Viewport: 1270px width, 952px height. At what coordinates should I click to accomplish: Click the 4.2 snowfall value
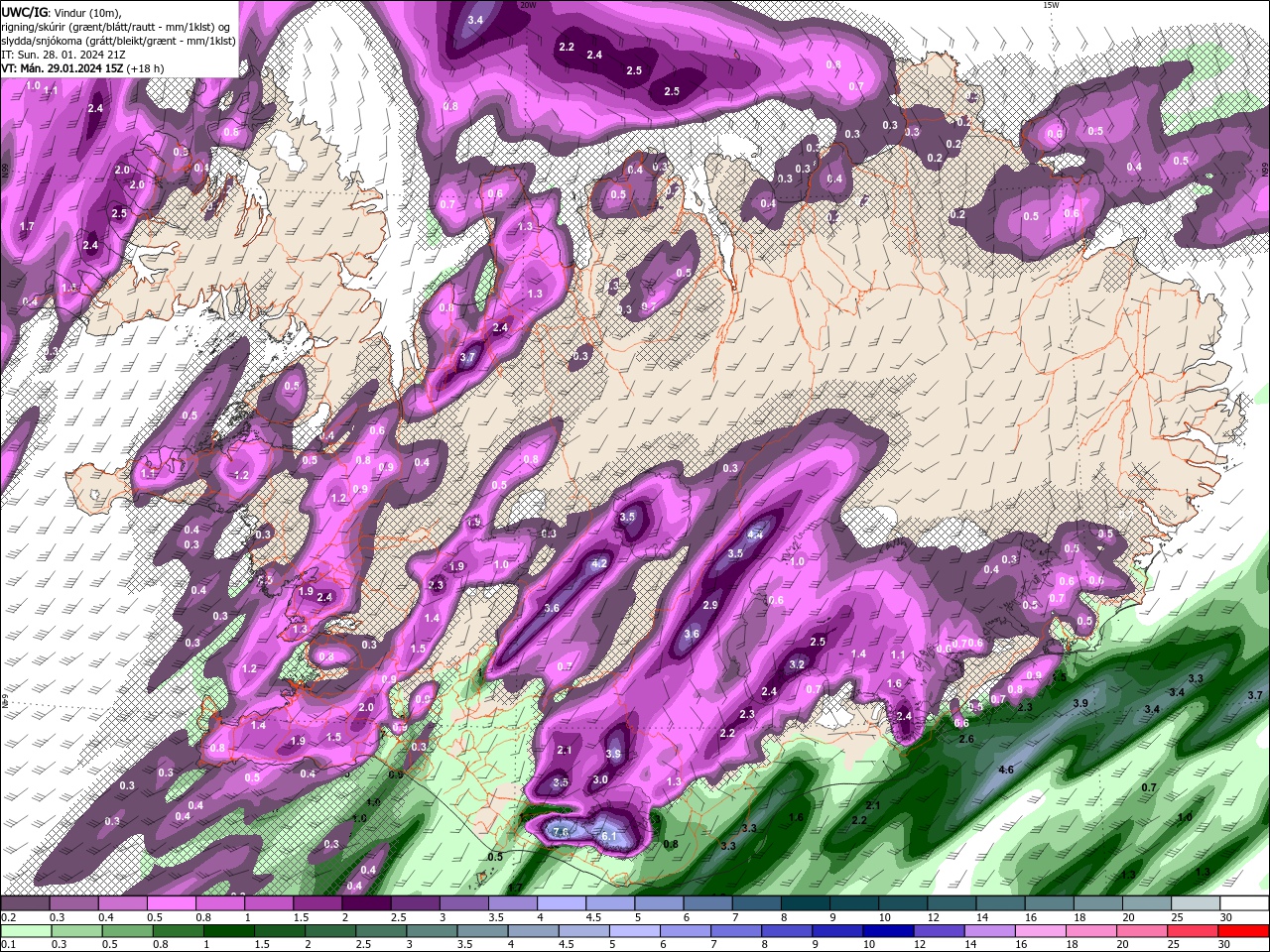[x=599, y=563]
